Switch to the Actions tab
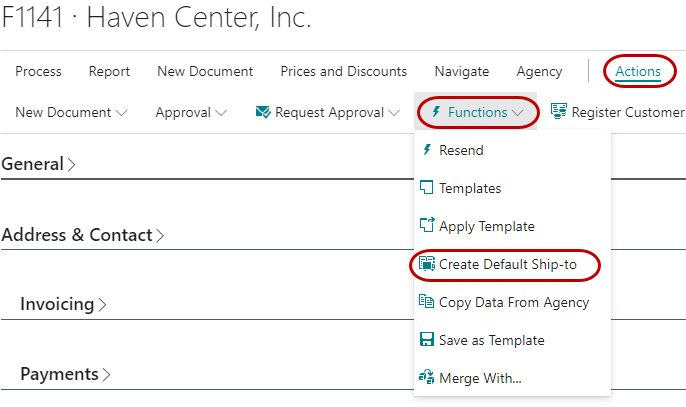Image resolution: width=686 pixels, height=407 pixels. click(x=638, y=71)
